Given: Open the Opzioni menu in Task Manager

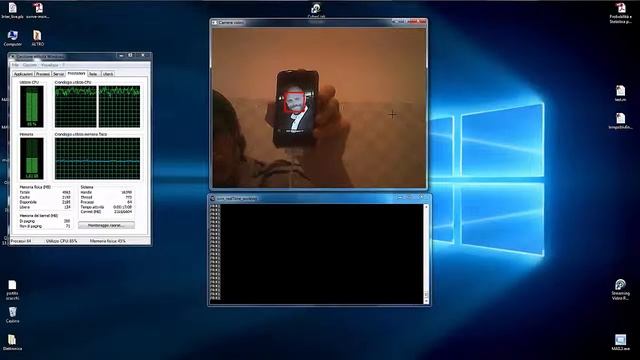Looking at the screenshot, I should click(30, 65).
